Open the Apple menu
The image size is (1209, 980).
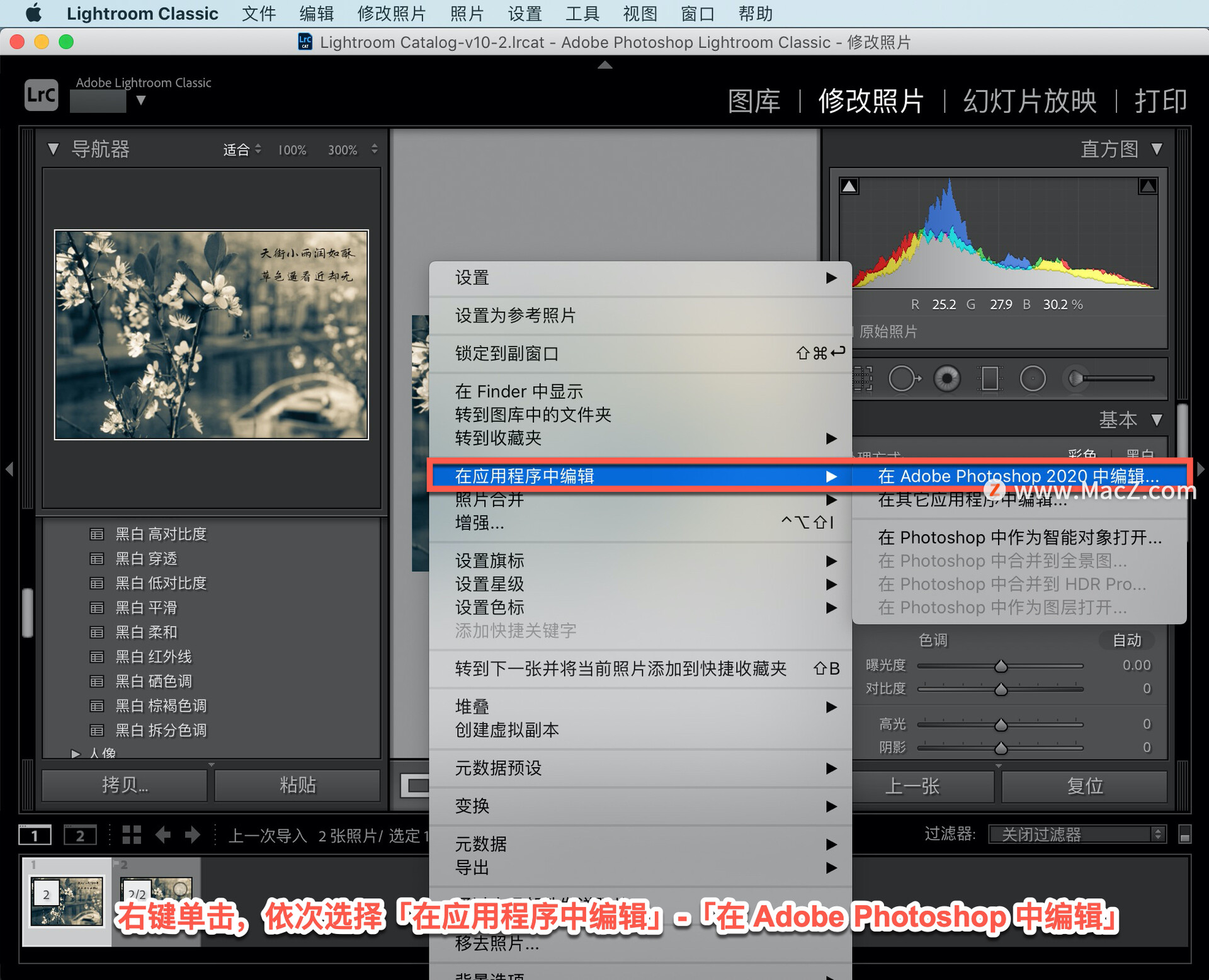pos(33,13)
